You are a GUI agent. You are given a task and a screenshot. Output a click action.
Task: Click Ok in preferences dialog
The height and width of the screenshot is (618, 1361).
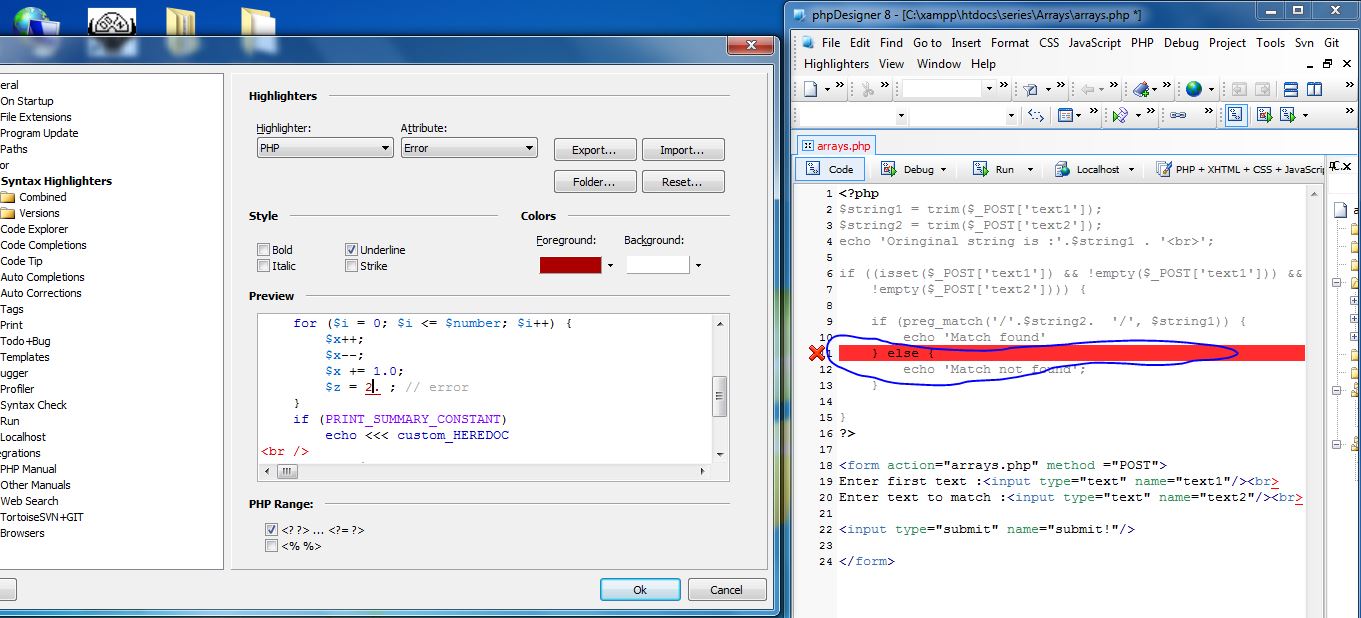pos(640,590)
